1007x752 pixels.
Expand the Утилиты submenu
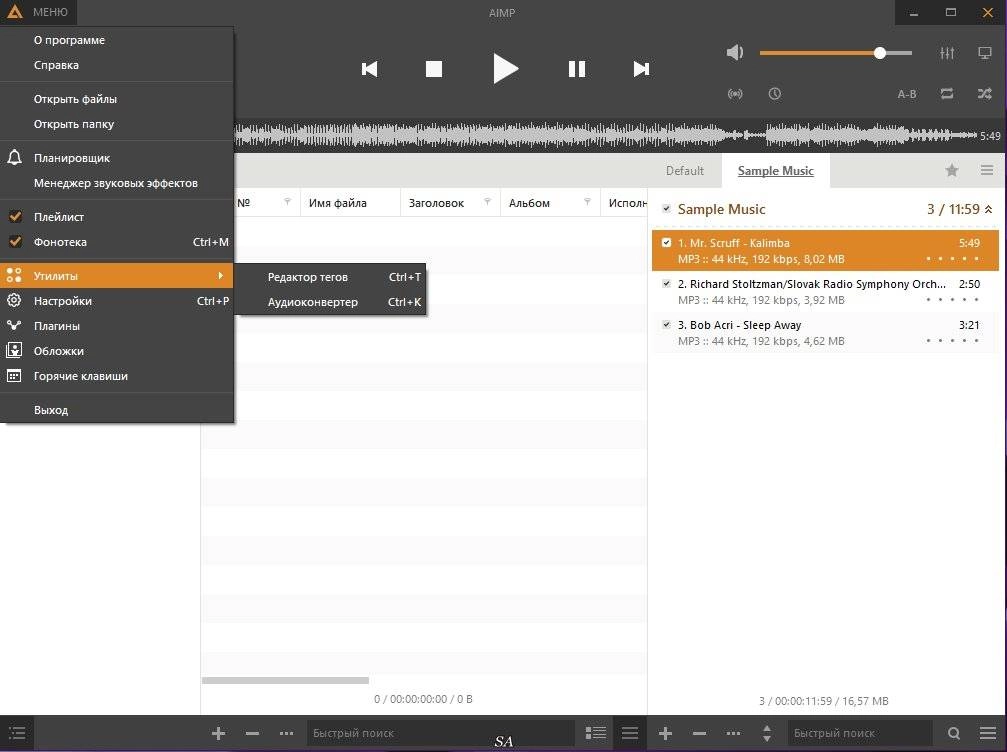coord(116,275)
